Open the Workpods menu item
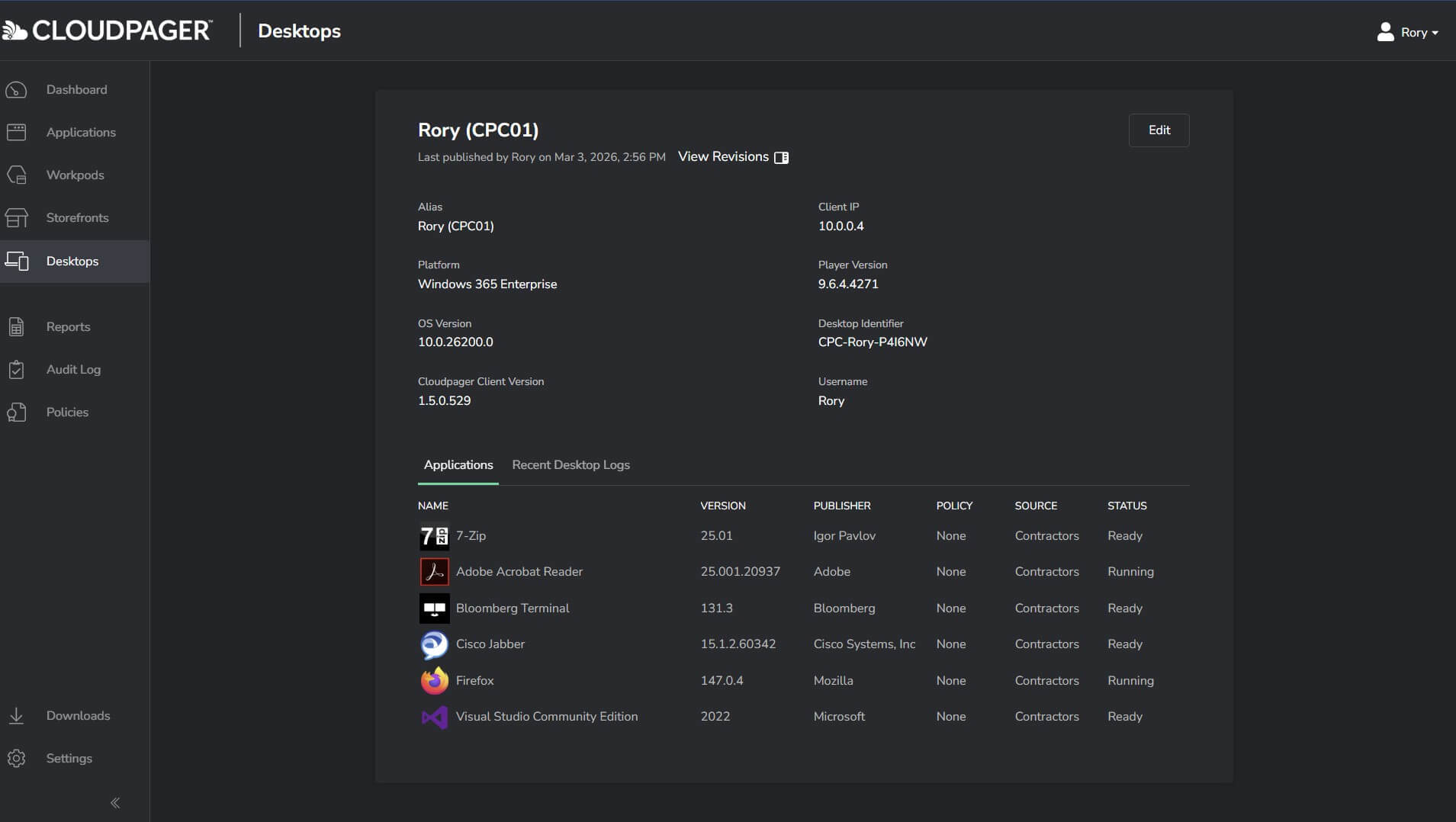The image size is (1456, 822). point(75,175)
